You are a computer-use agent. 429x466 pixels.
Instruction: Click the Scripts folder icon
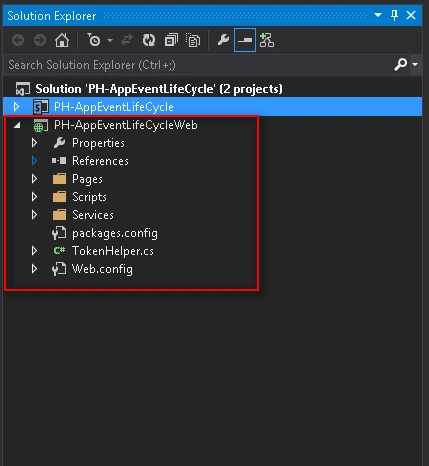[x=59, y=197]
